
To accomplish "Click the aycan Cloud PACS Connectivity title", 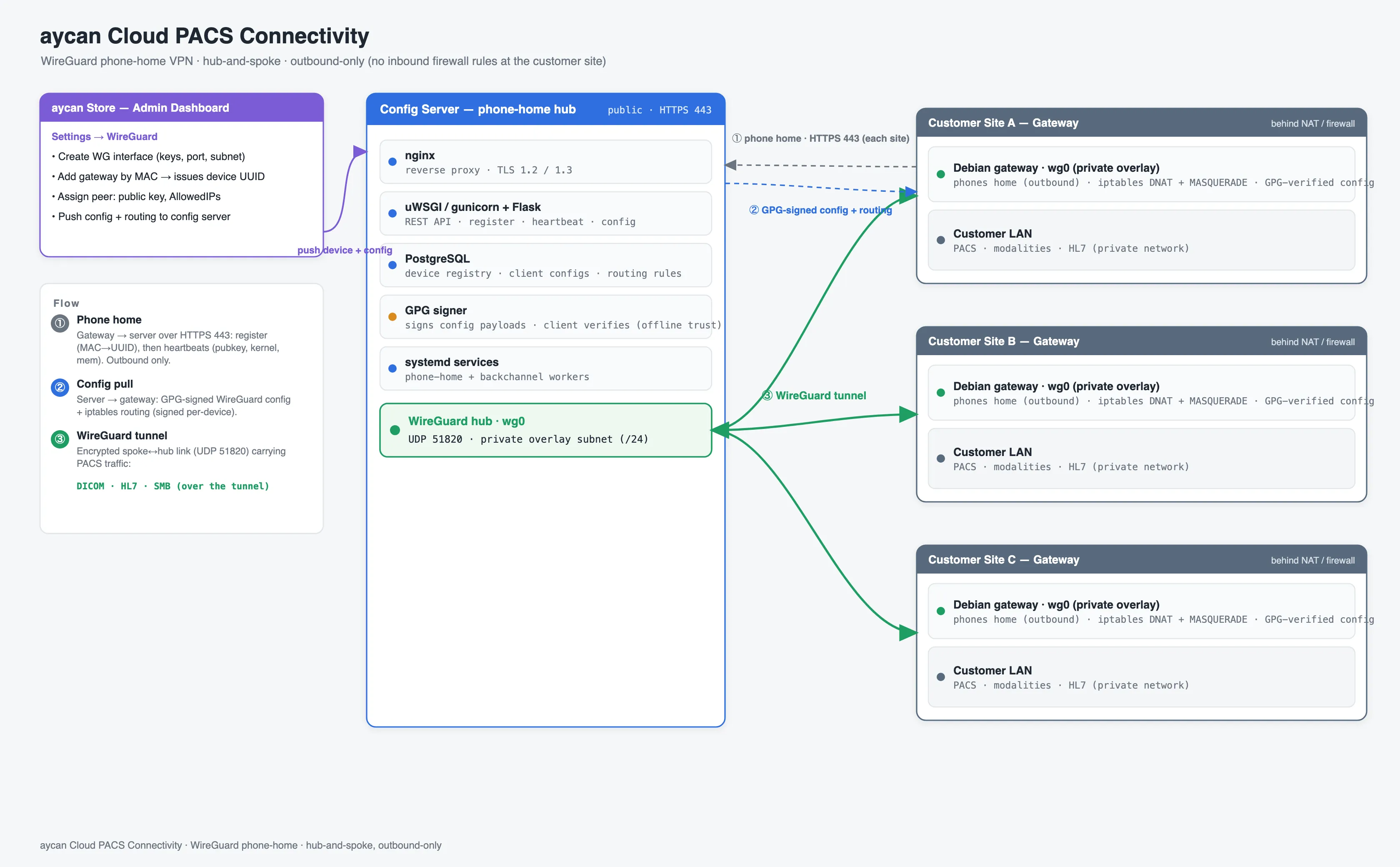I will pyautogui.click(x=205, y=36).
